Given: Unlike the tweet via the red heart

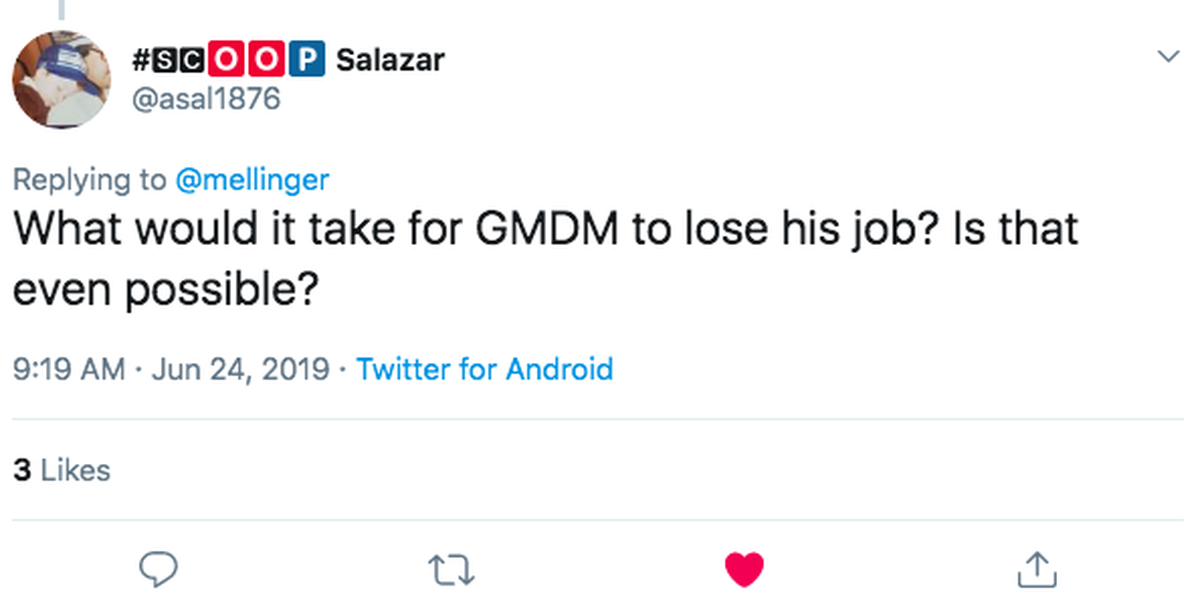Looking at the screenshot, I should pos(743,569).
